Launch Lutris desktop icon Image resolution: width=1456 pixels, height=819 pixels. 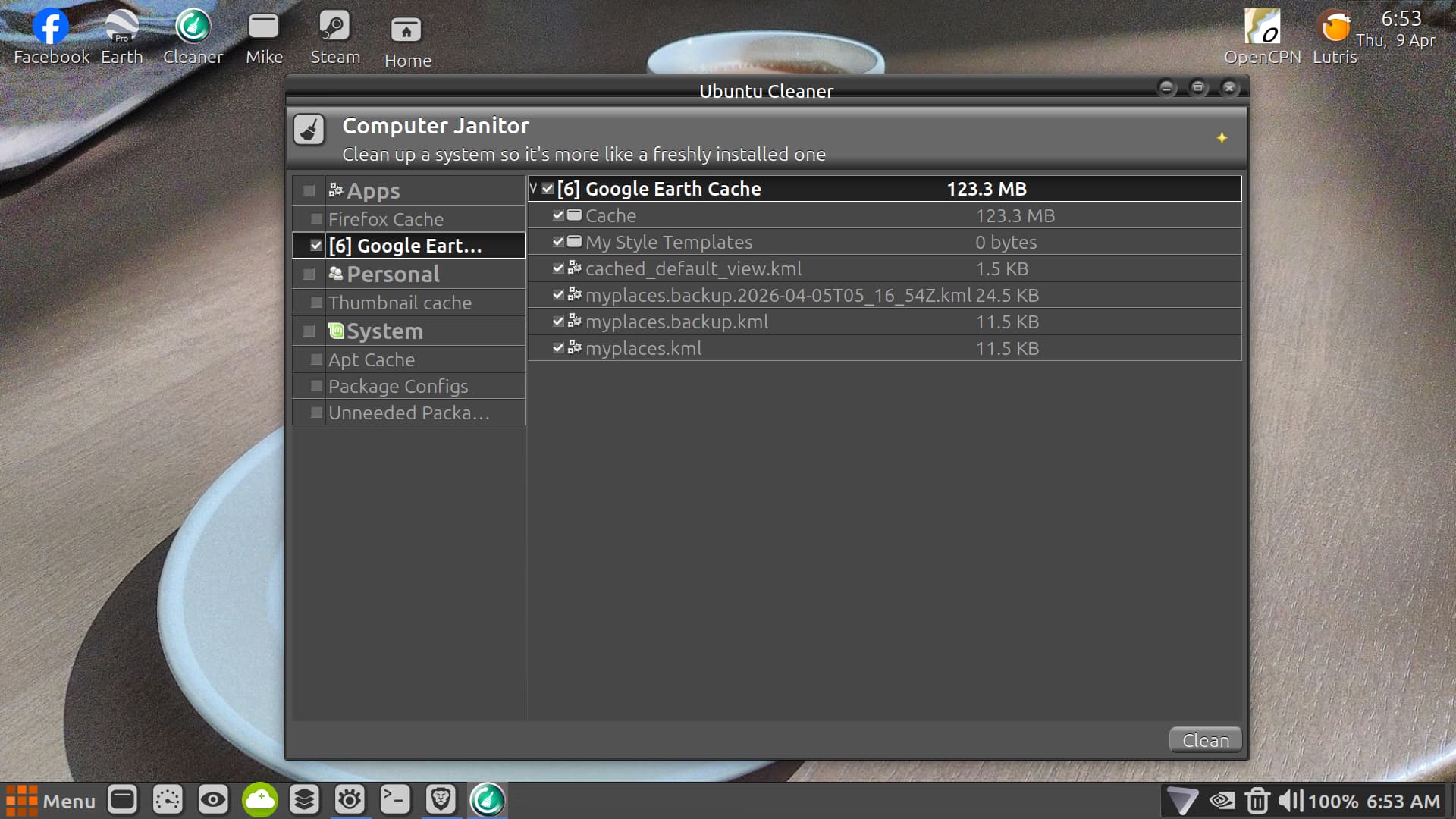(x=1335, y=27)
